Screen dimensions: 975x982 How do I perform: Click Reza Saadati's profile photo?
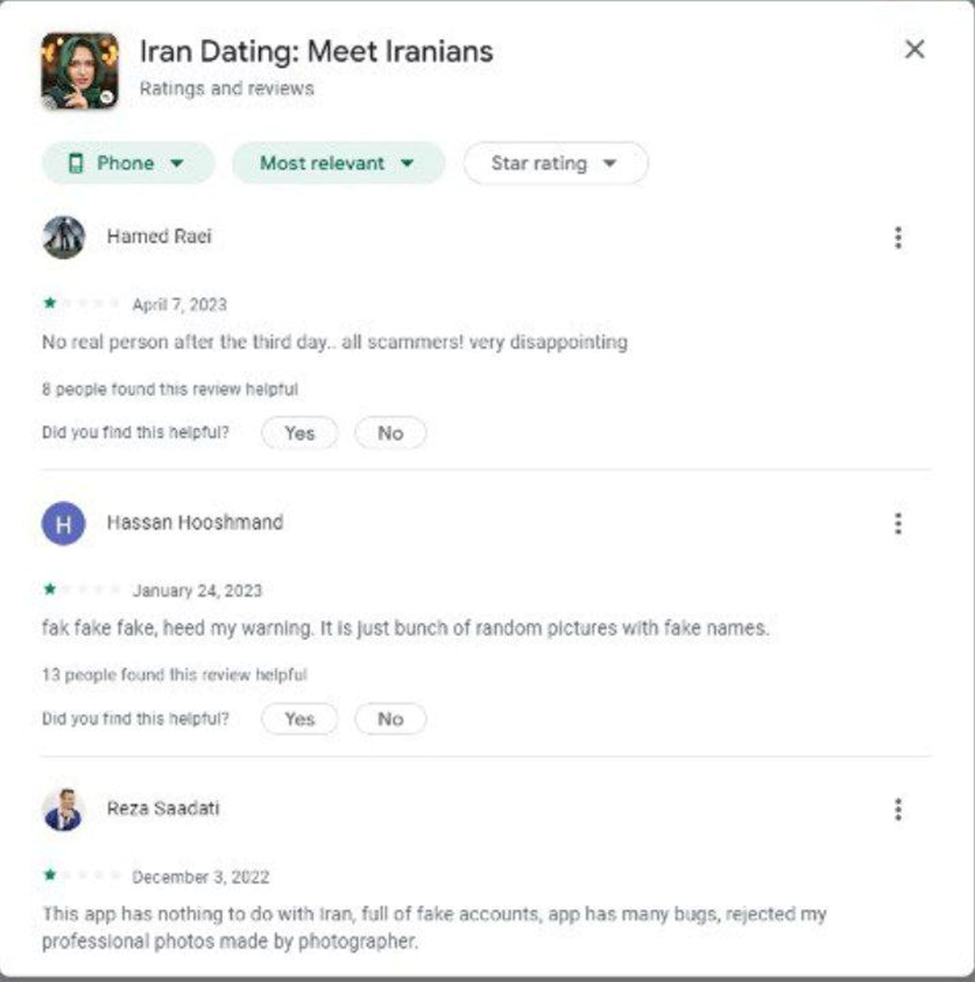coord(64,809)
